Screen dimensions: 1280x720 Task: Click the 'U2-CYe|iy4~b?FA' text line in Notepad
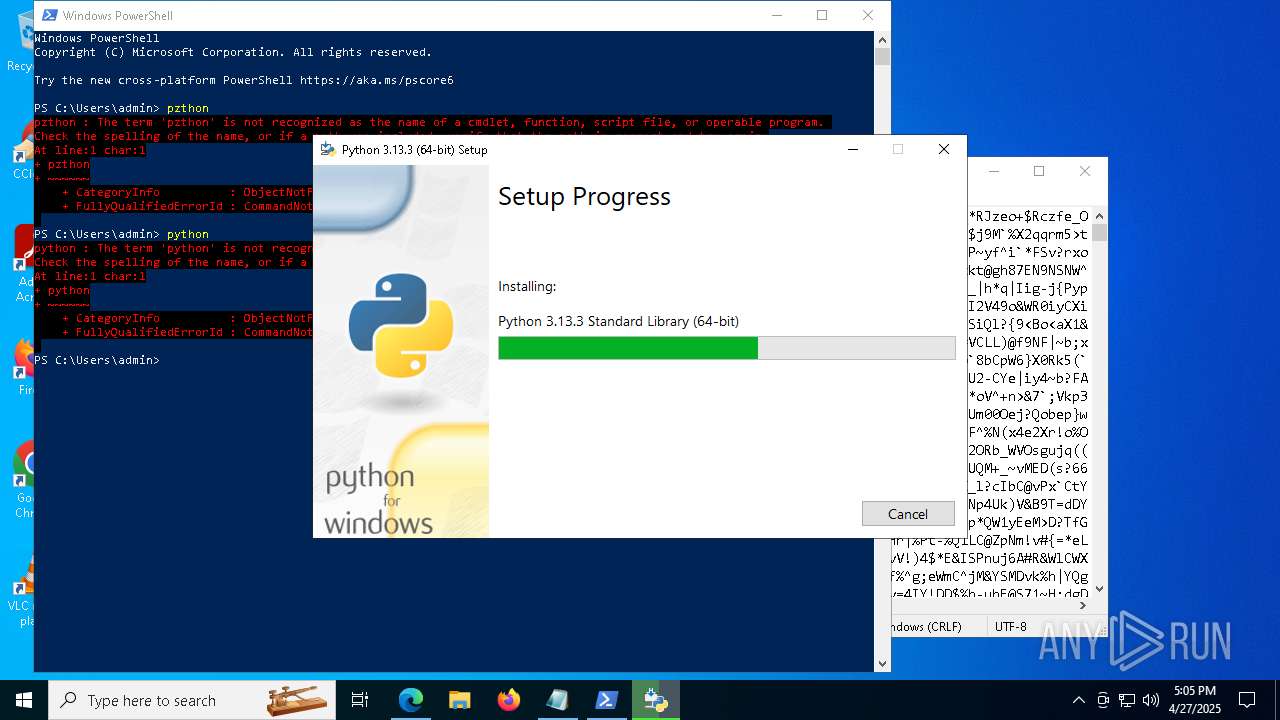tap(1028, 378)
